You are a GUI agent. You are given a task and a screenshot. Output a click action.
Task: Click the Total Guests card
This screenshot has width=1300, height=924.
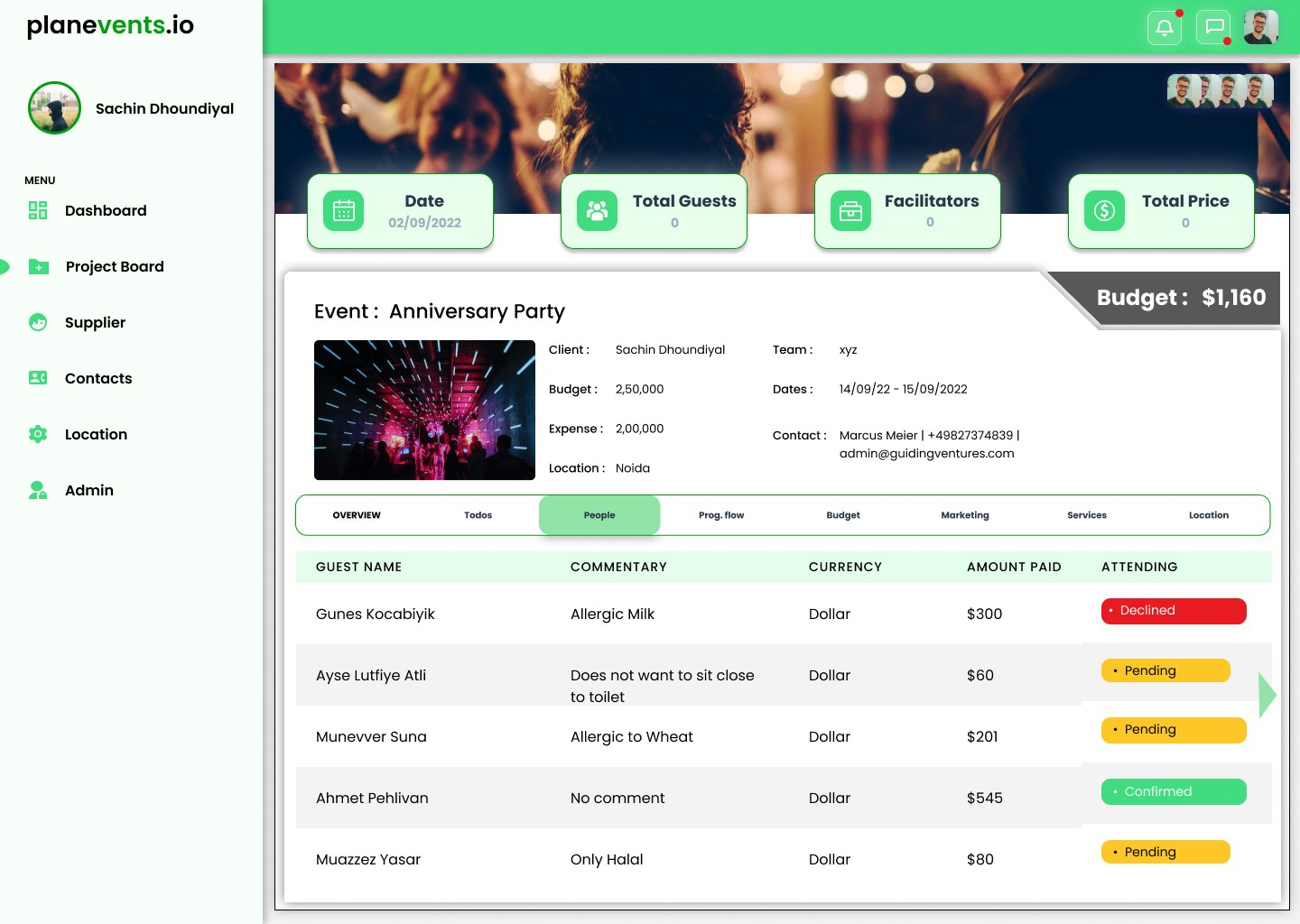click(x=654, y=211)
